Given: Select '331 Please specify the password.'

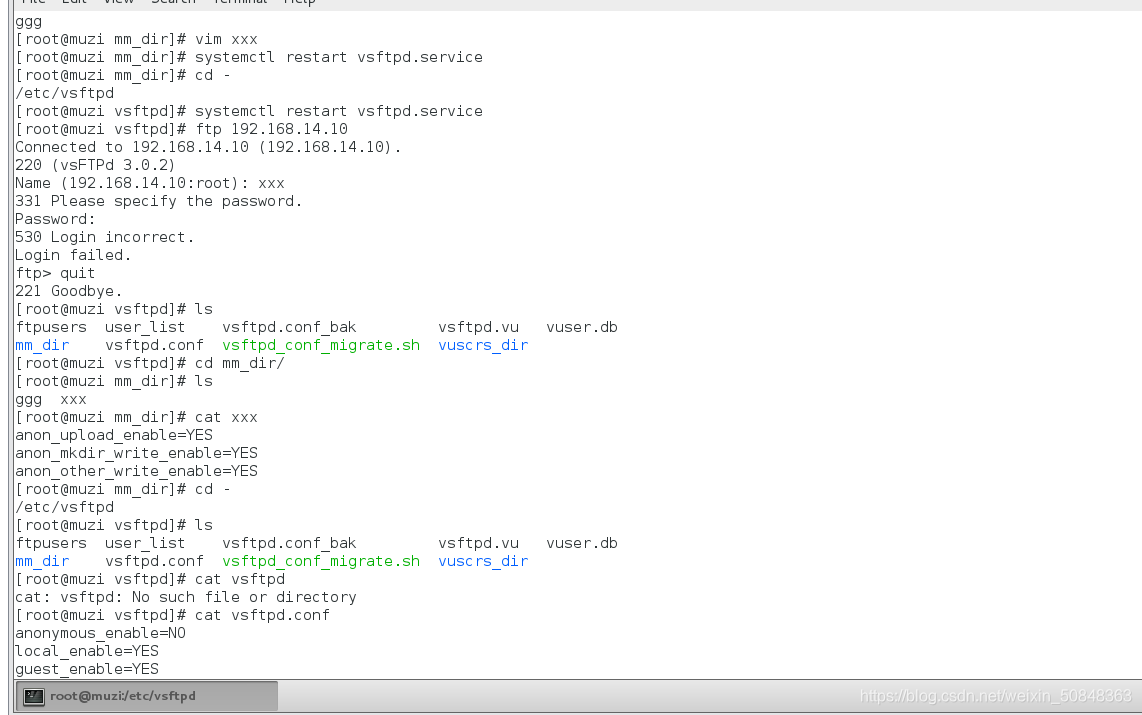Looking at the screenshot, I should [x=159, y=201].
